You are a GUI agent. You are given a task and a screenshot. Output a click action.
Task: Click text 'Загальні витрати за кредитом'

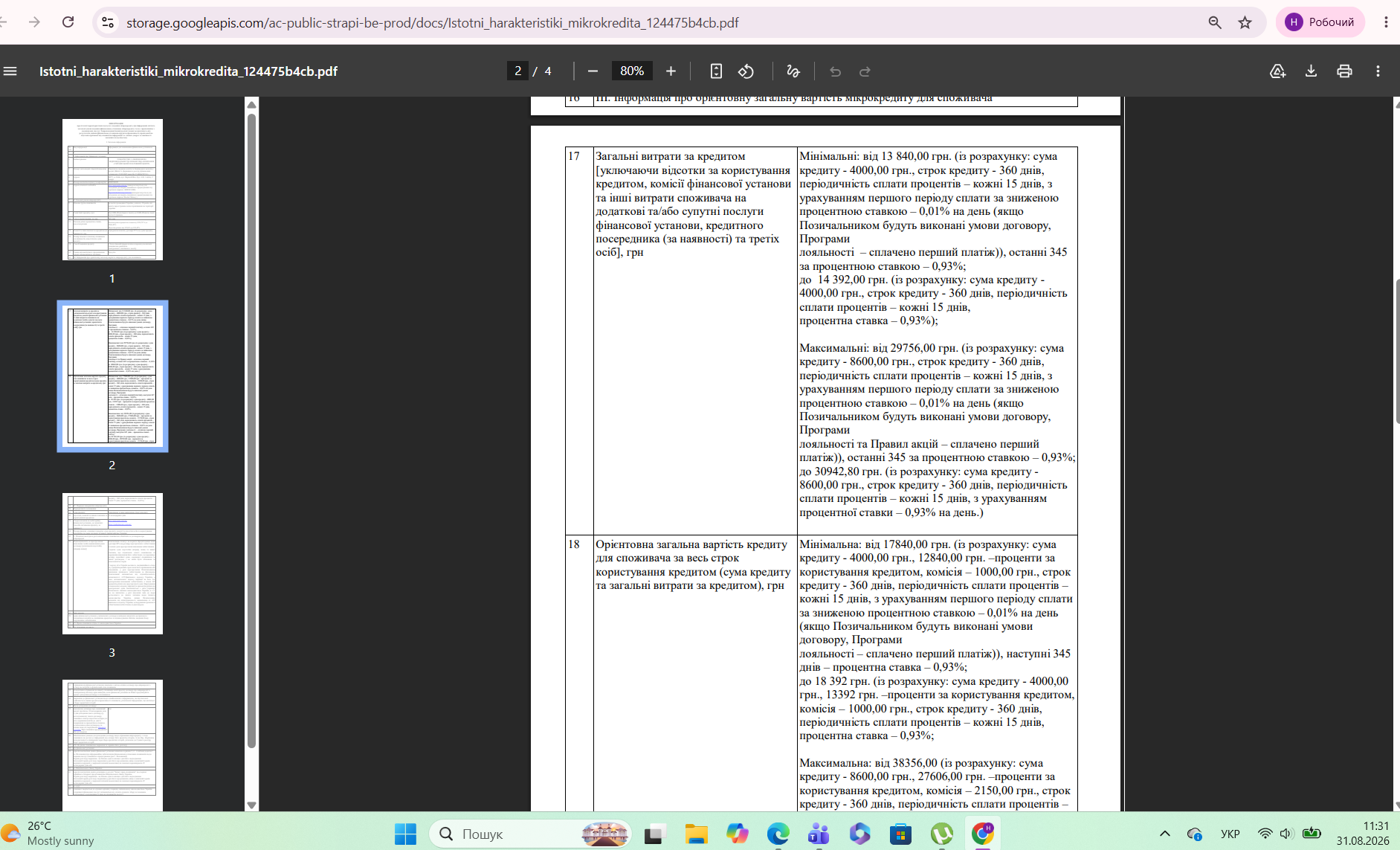[670, 156]
